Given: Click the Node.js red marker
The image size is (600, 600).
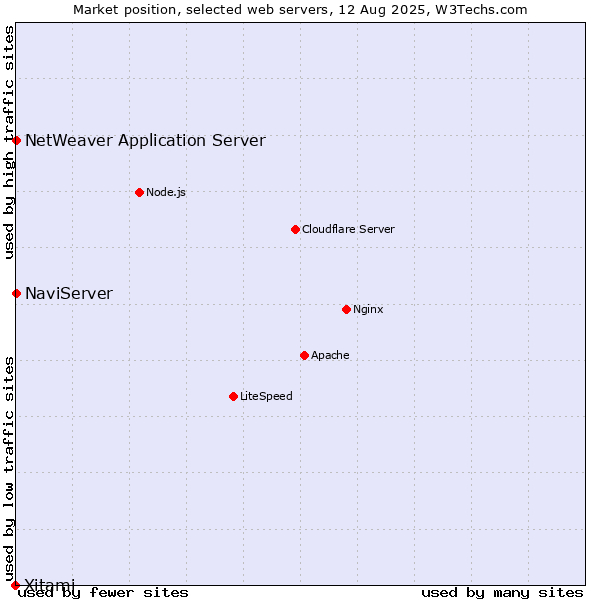Looking at the screenshot, I should 140,192.
